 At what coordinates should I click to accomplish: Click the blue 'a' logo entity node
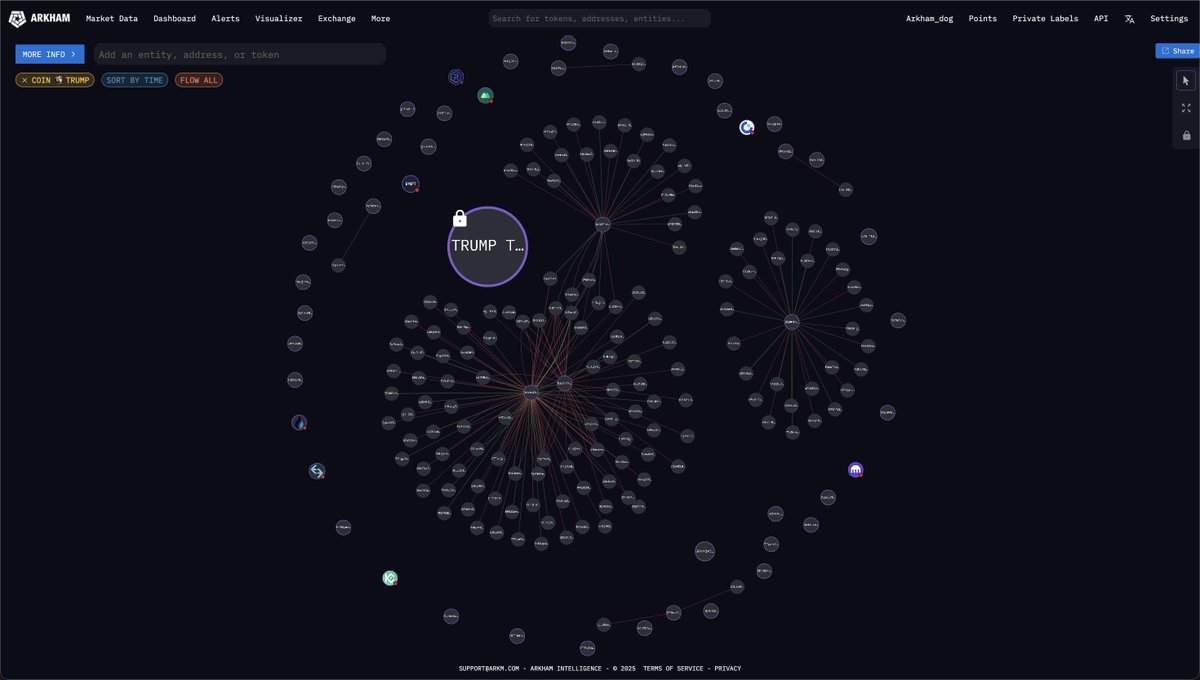point(455,76)
